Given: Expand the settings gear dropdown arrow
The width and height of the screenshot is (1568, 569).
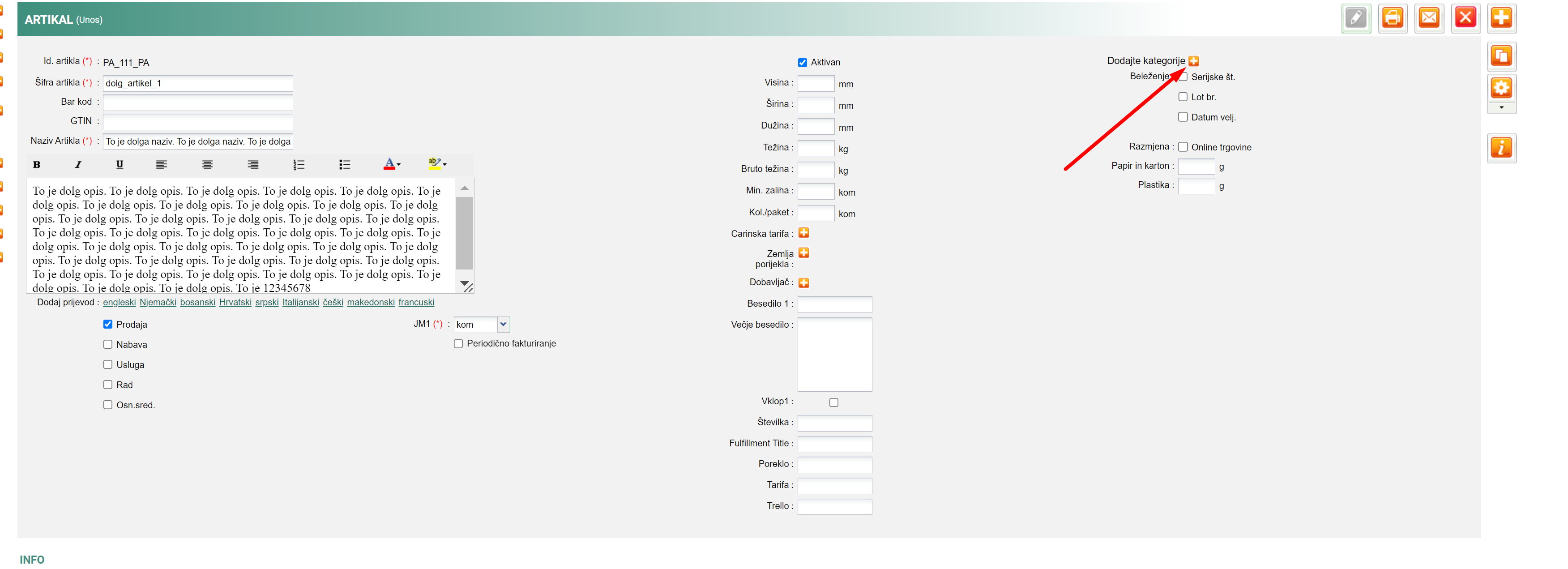Looking at the screenshot, I should tap(1501, 108).
